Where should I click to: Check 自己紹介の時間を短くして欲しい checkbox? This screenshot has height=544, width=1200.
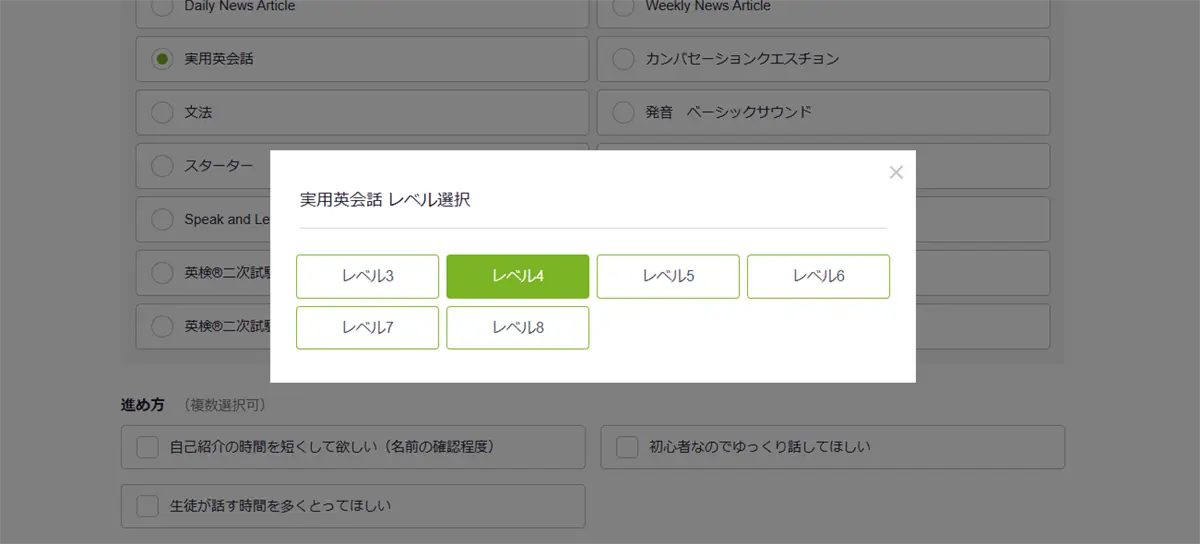click(147, 447)
